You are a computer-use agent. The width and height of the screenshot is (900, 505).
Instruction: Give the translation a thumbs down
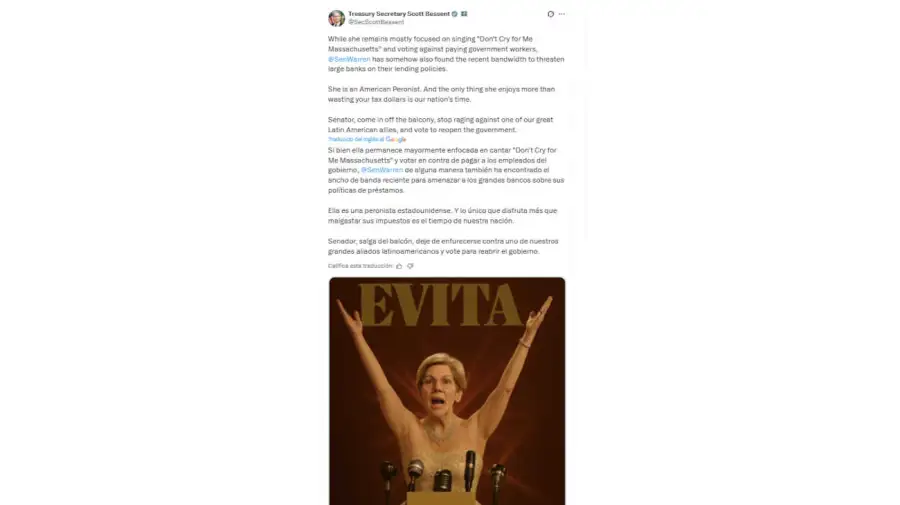pyautogui.click(x=410, y=266)
